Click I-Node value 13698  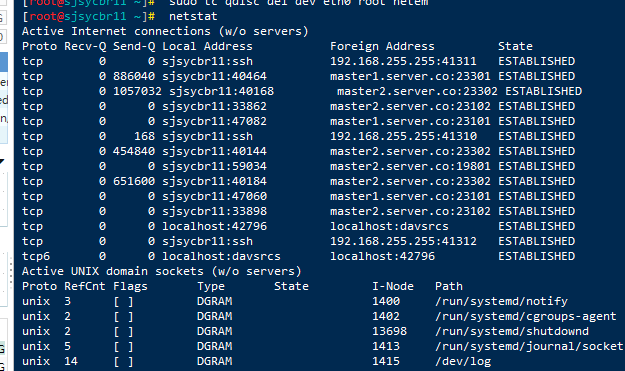(x=389, y=331)
